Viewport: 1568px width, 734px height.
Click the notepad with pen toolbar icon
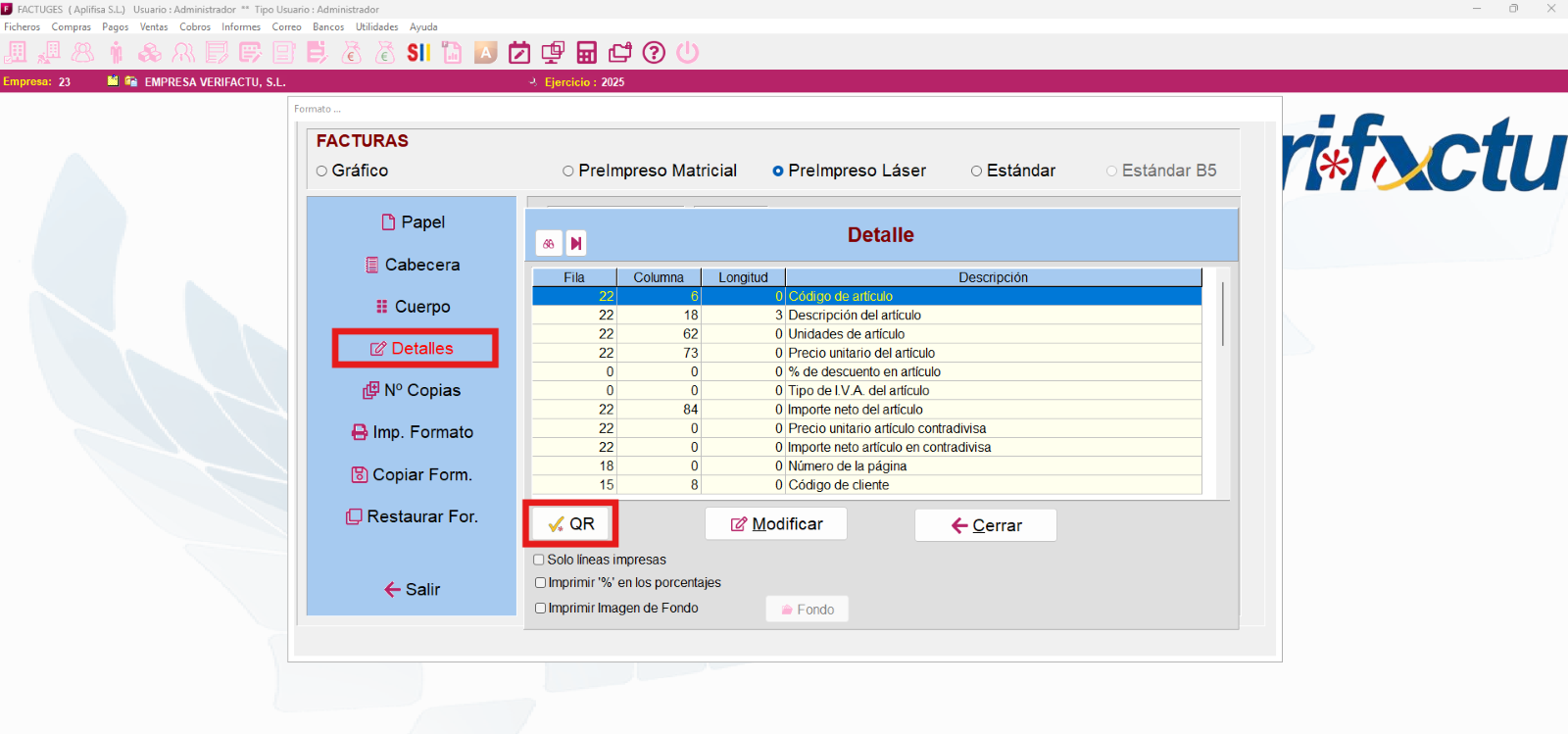click(x=250, y=52)
